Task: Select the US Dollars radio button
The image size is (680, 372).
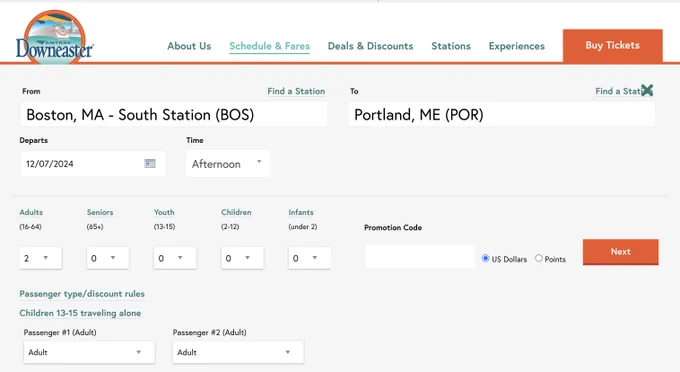Action: (x=485, y=258)
